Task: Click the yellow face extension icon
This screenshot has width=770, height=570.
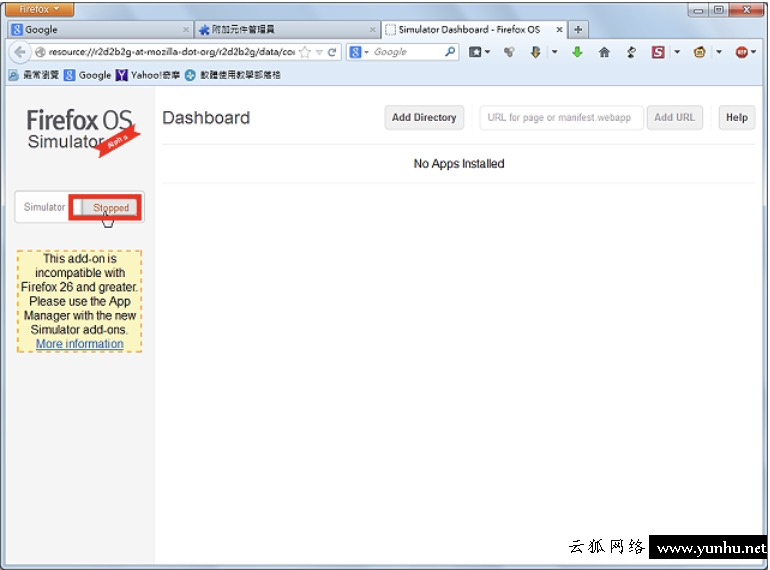Action: pos(699,52)
